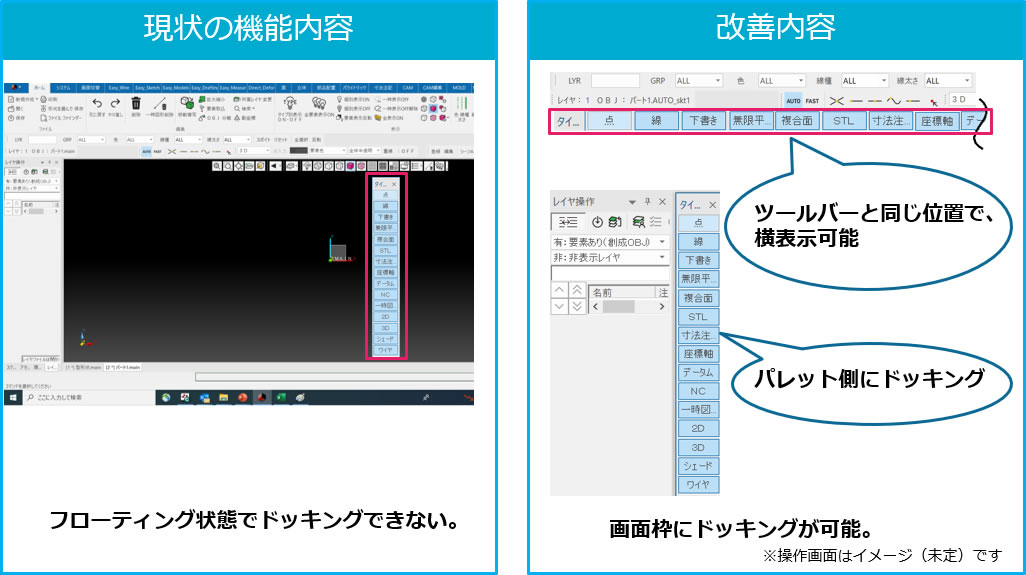Switch to the CAM ribbon tab
The width and height of the screenshot is (1026, 575).
click(408, 88)
